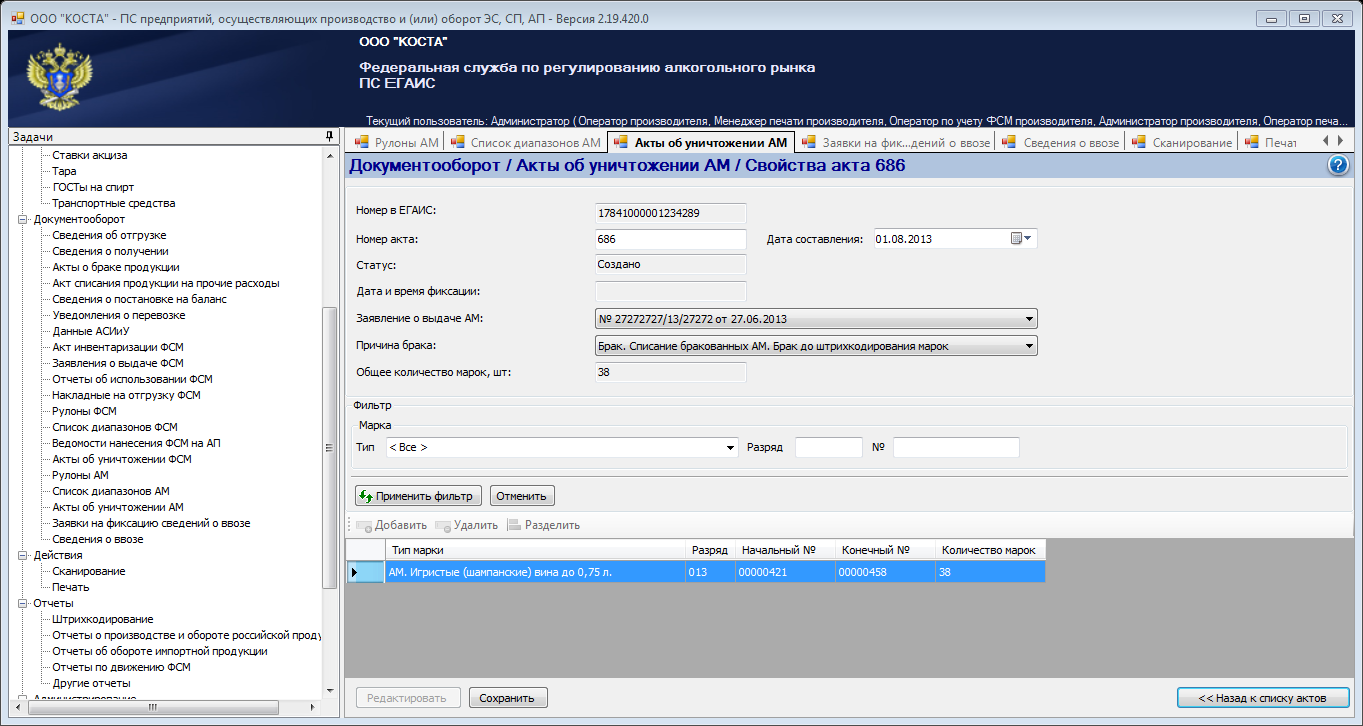Collapse the Документооборот tree node
The image size is (1363, 726).
tap(23, 219)
